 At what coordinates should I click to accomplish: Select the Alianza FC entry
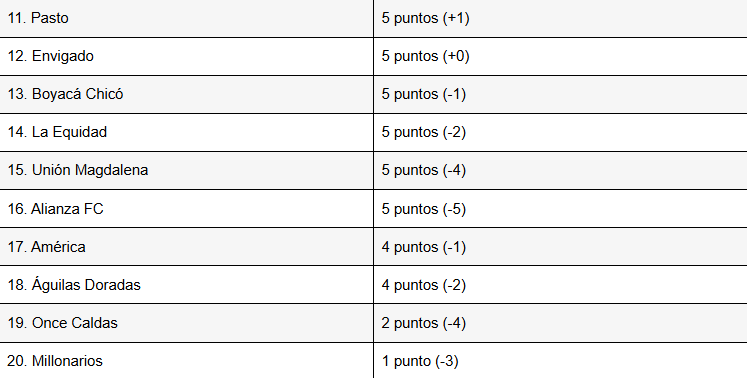coord(55,209)
